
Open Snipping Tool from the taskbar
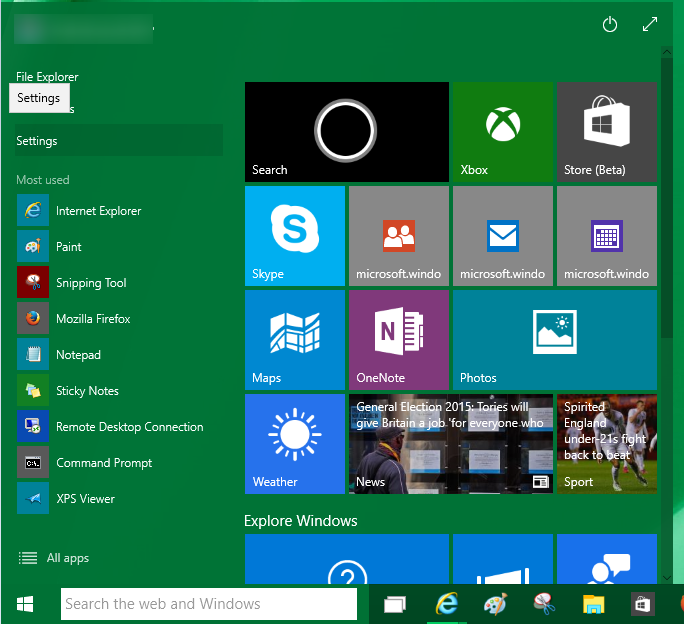click(x=544, y=604)
